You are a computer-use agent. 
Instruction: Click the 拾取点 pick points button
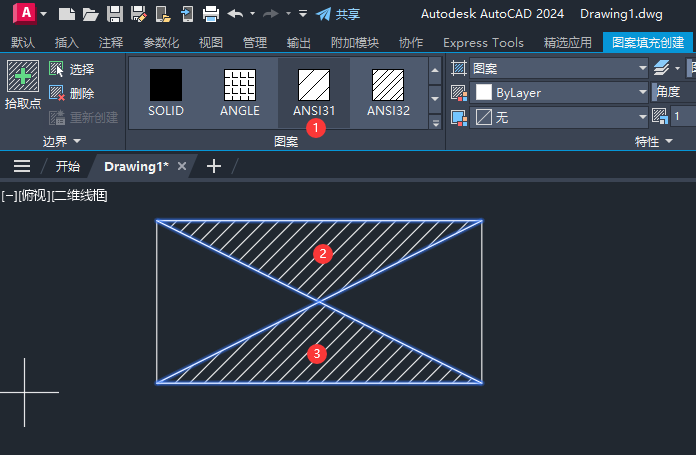(x=22, y=85)
